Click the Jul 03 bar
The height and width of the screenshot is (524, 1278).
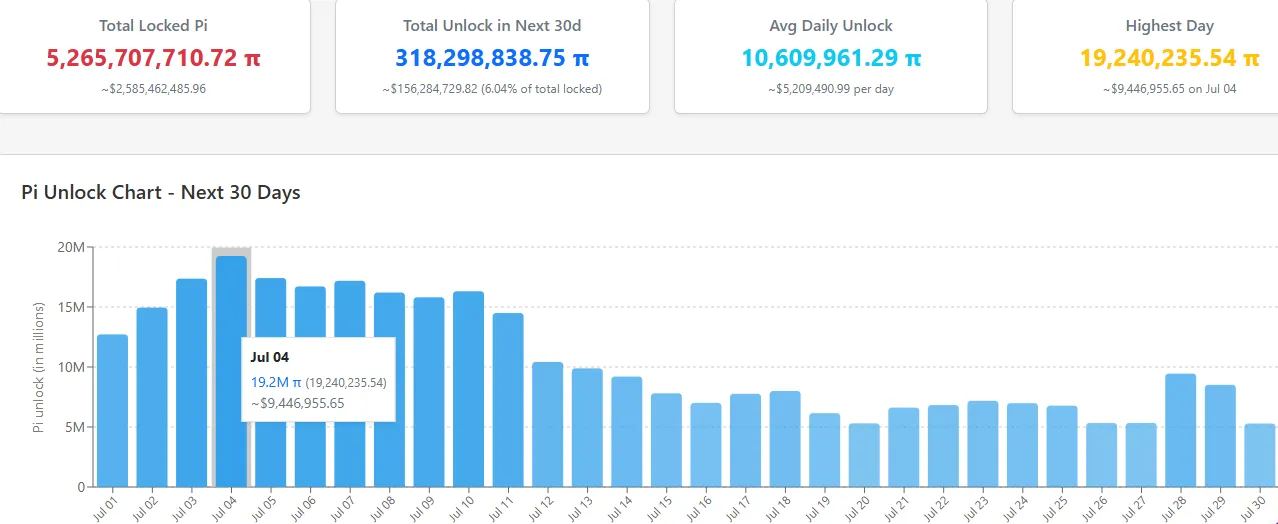point(191,382)
